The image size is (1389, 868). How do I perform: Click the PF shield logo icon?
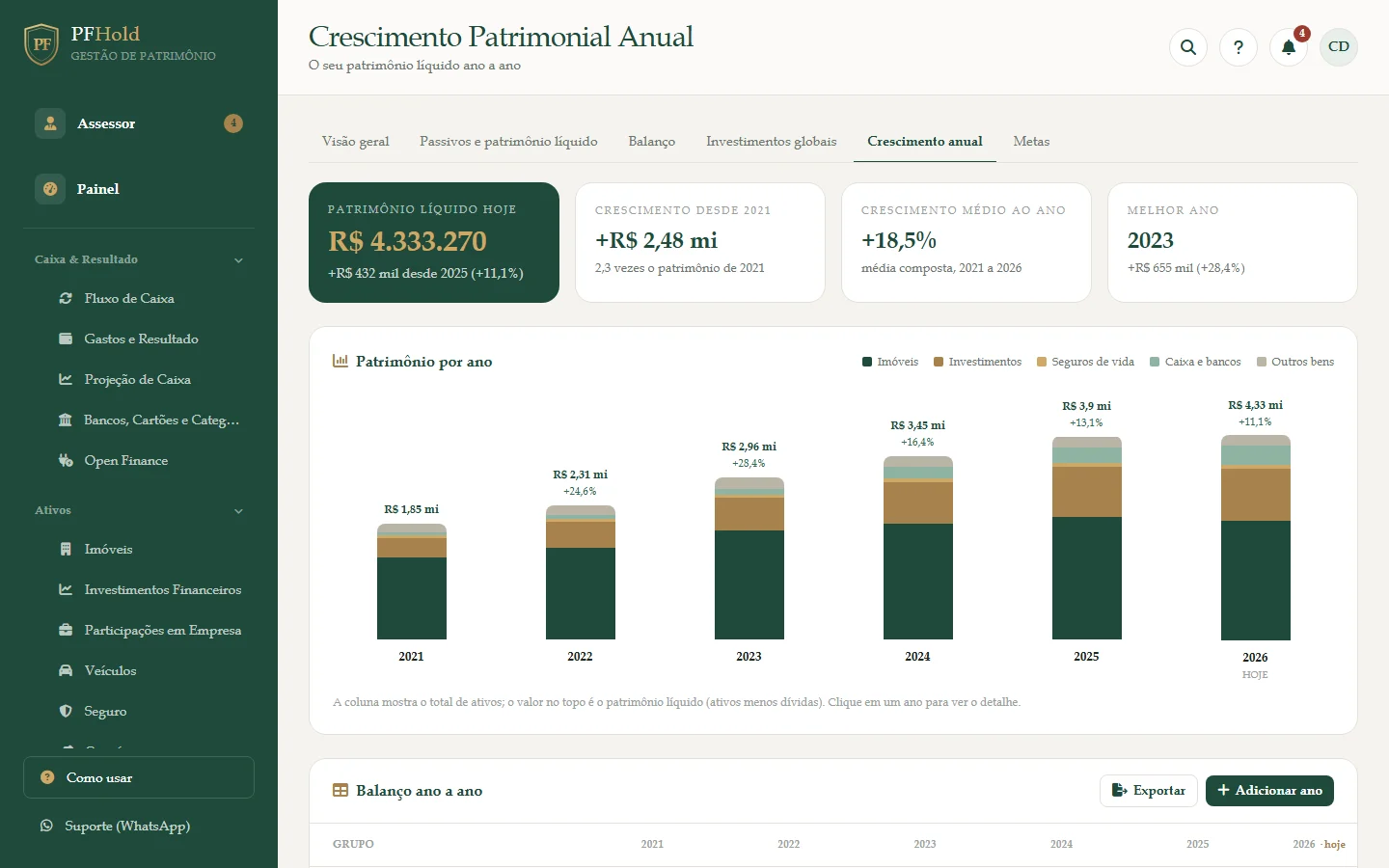(41, 44)
